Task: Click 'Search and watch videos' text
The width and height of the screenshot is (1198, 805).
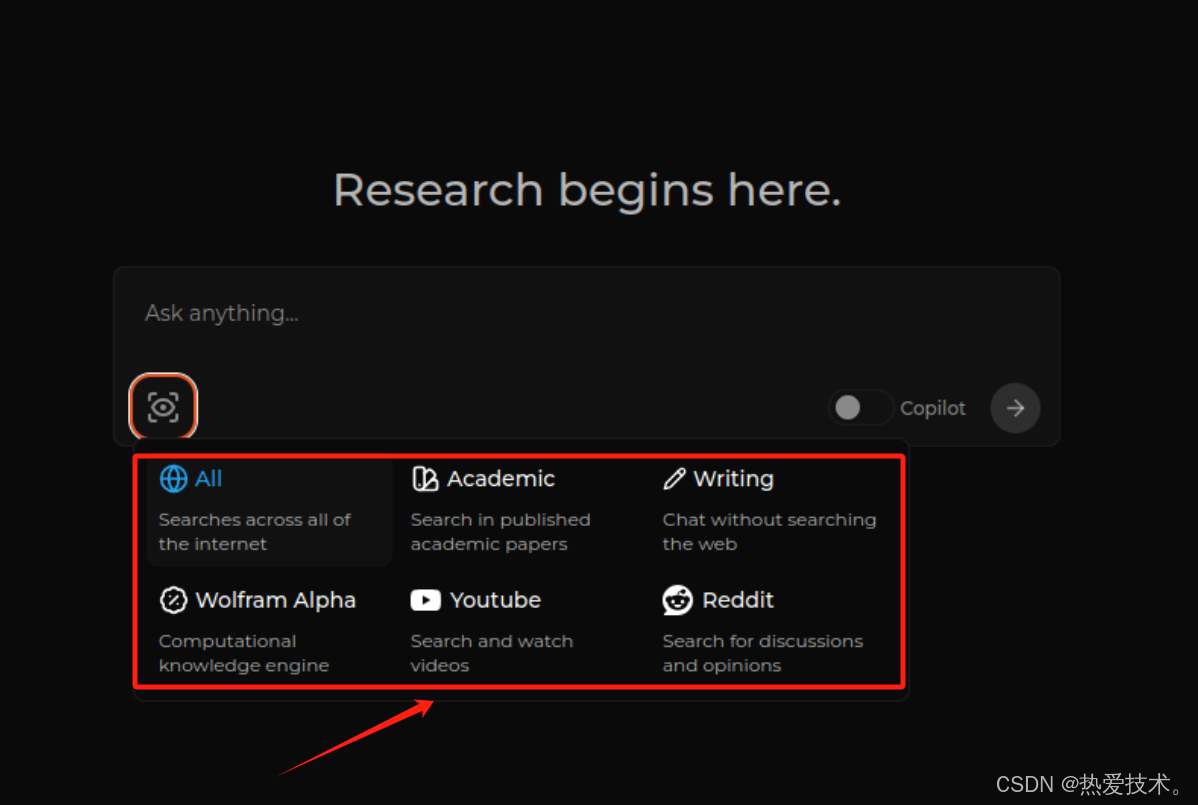Action: coord(491,653)
